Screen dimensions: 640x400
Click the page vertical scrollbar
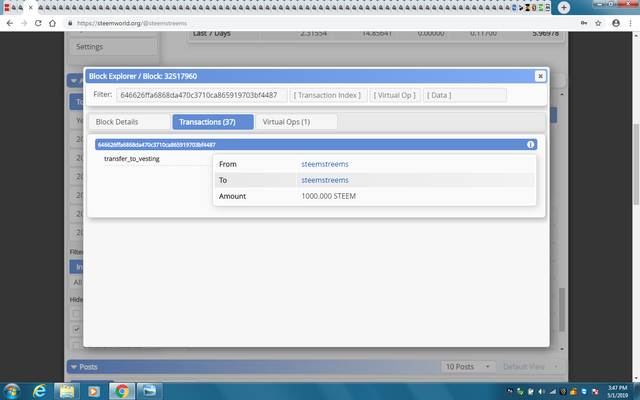[x=636, y=163]
